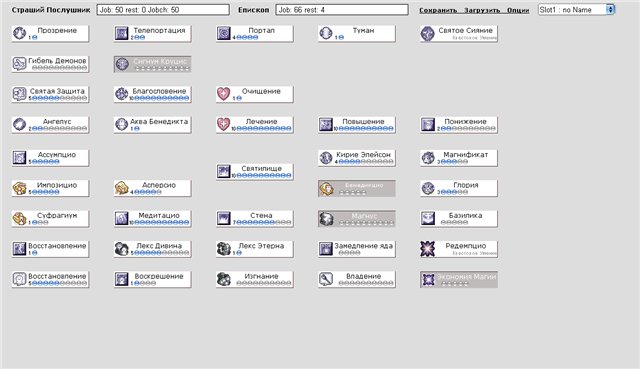Click the Импозицио hand icon
640x369 pixels.
coord(19,188)
